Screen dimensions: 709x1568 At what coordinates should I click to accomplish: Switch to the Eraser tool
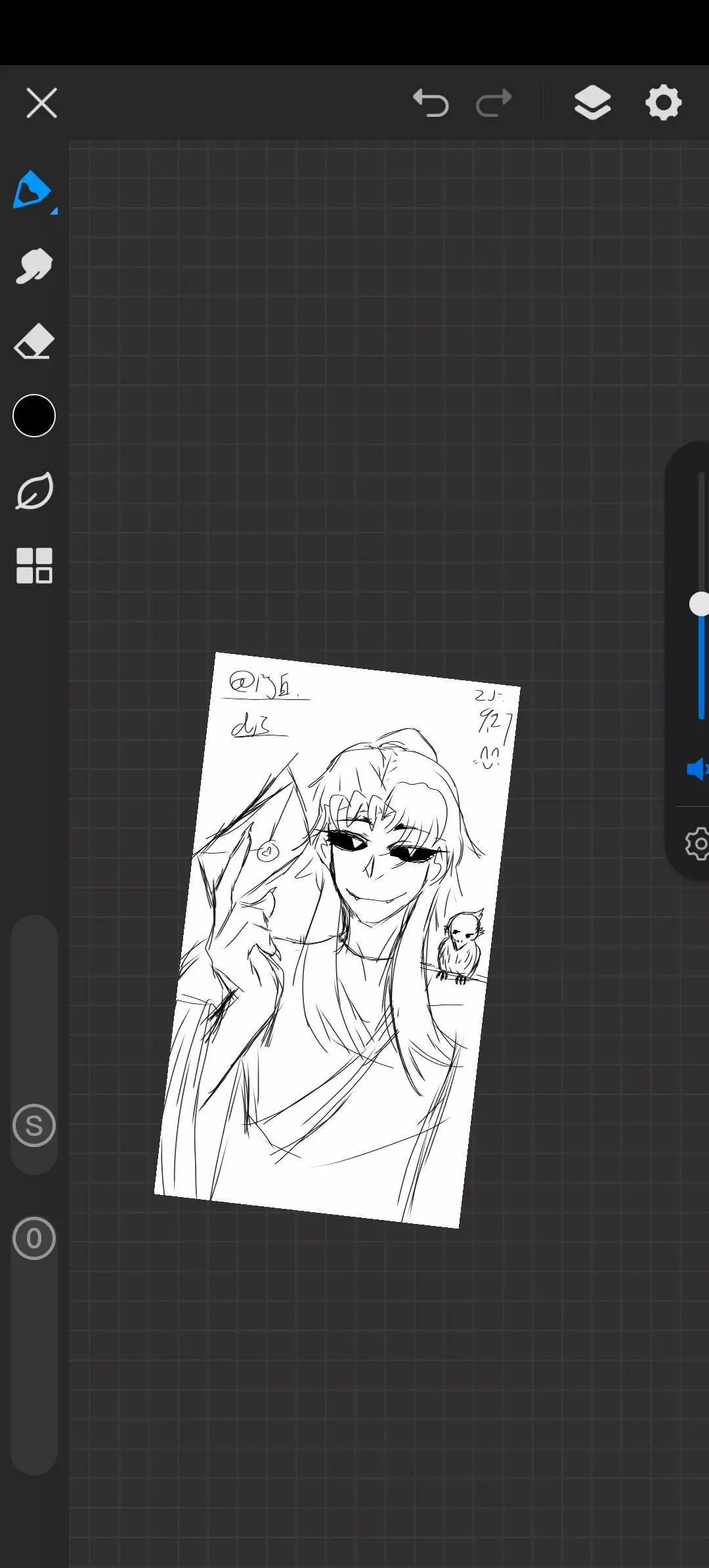(x=33, y=341)
